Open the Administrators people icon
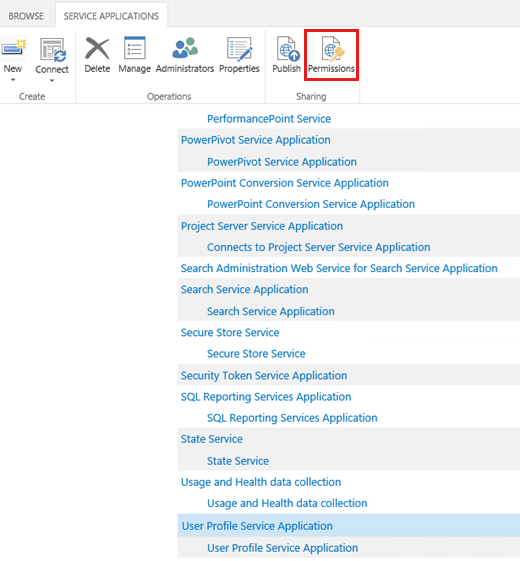This screenshot has width=520, height=561. pyautogui.click(x=185, y=48)
